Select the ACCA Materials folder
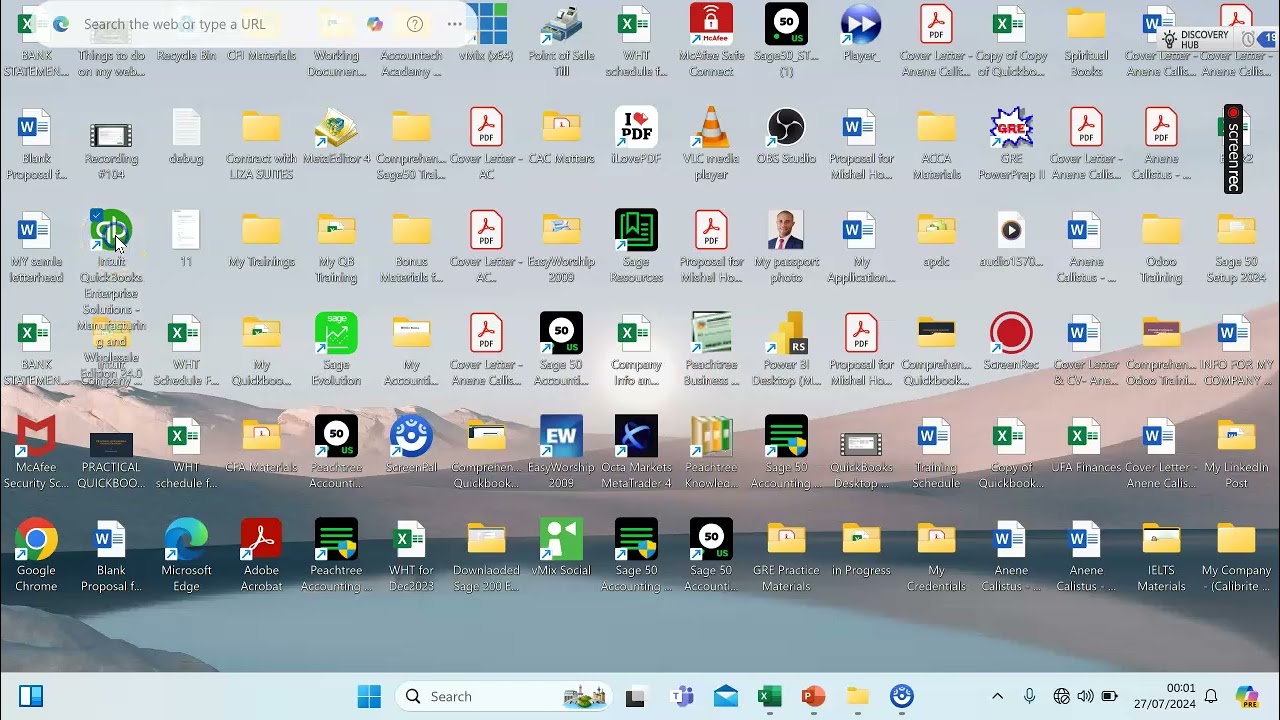This screenshot has height=720, width=1280. click(936, 144)
